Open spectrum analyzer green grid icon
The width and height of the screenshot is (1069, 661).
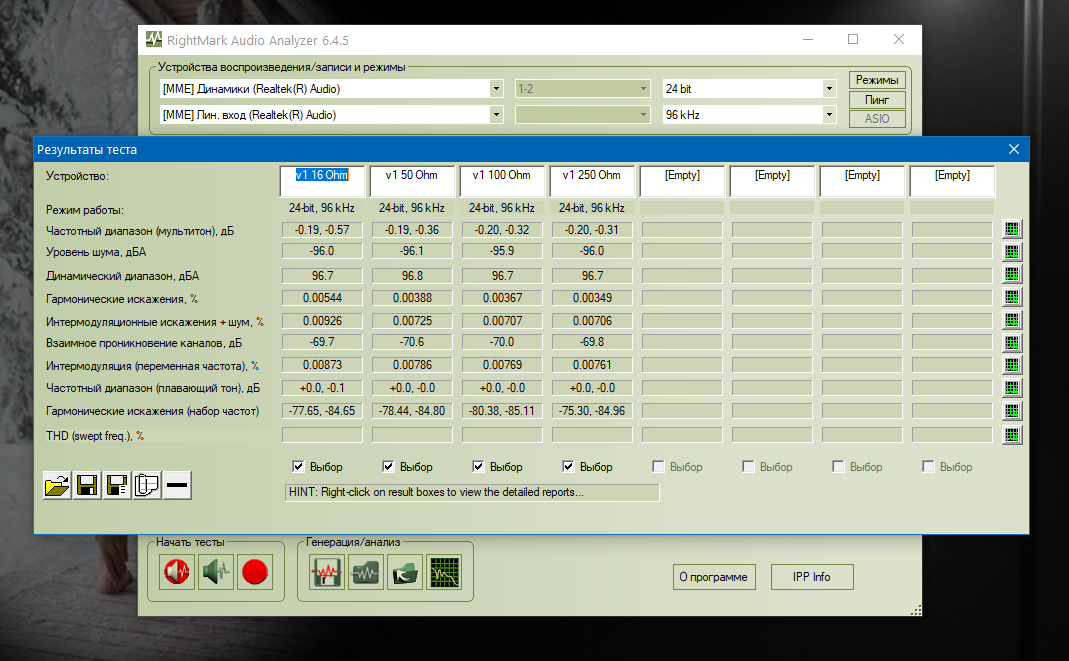(x=444, y=572)
